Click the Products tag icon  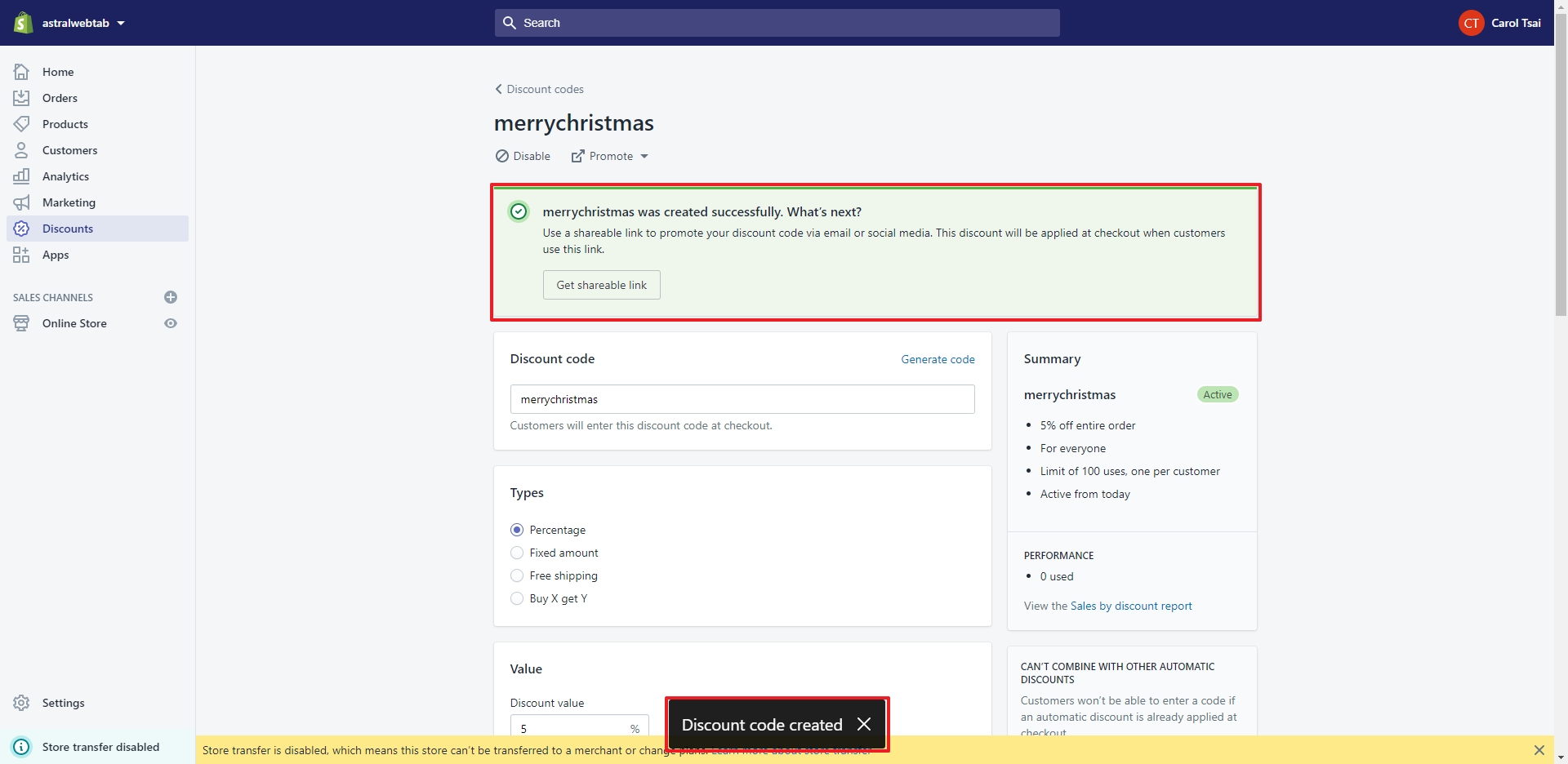(21, 124)
